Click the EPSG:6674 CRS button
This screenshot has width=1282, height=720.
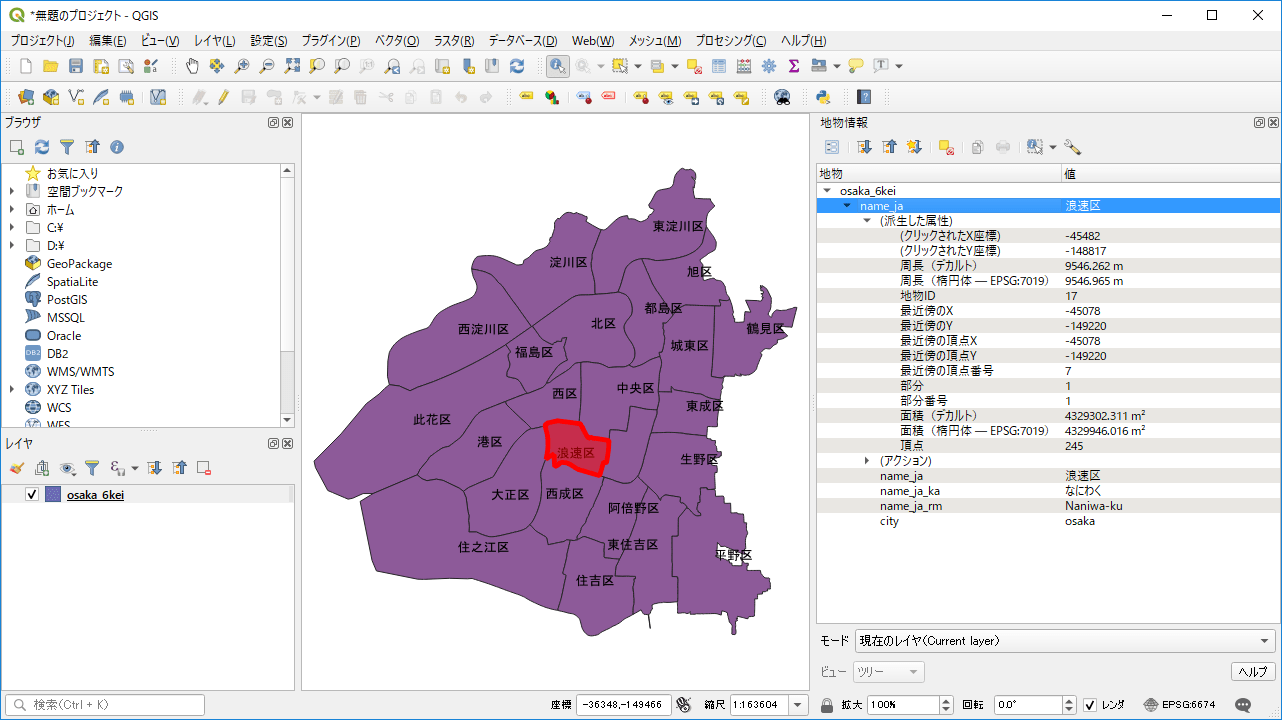pos(1179,705)
